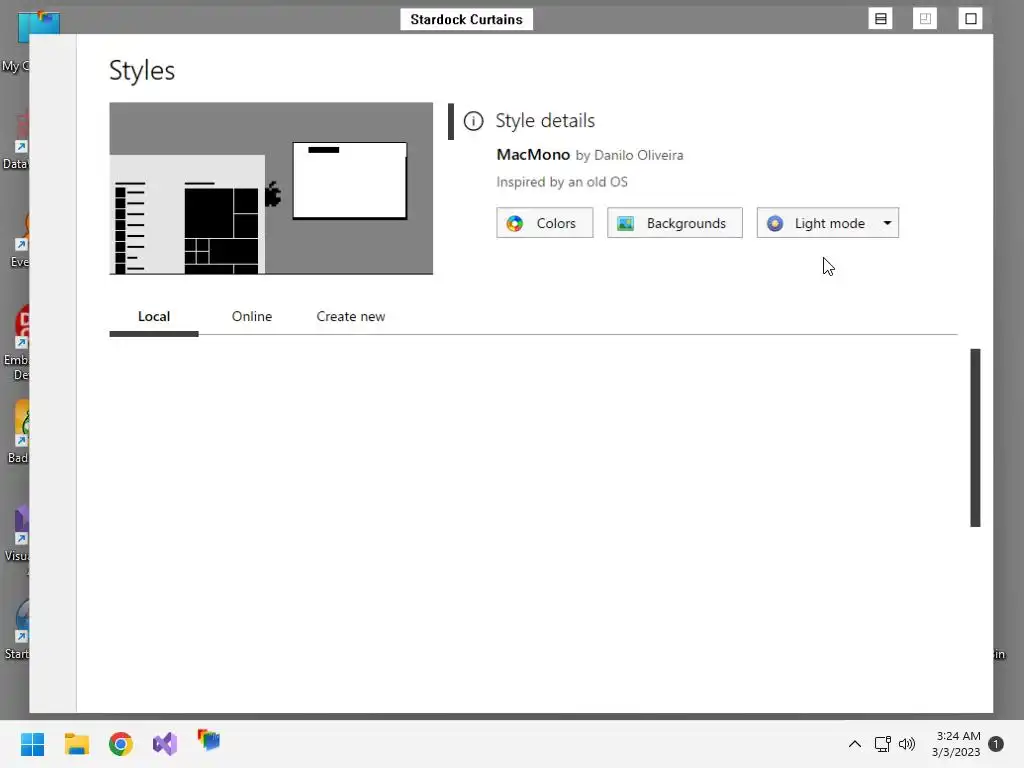1024x768 pixels.
Task: Open the Windows Start menu
Action: tap(33, 744)
